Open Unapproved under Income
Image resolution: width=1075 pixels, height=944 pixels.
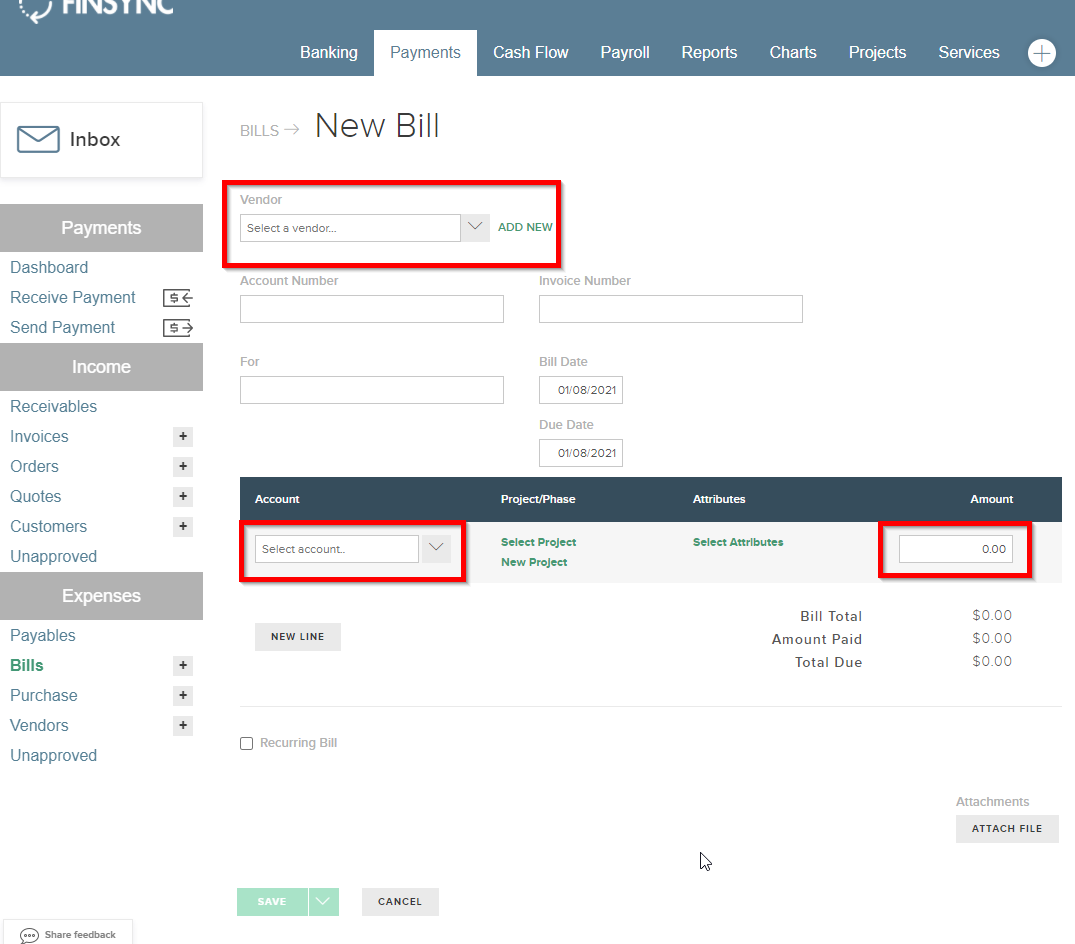point(53,557)
